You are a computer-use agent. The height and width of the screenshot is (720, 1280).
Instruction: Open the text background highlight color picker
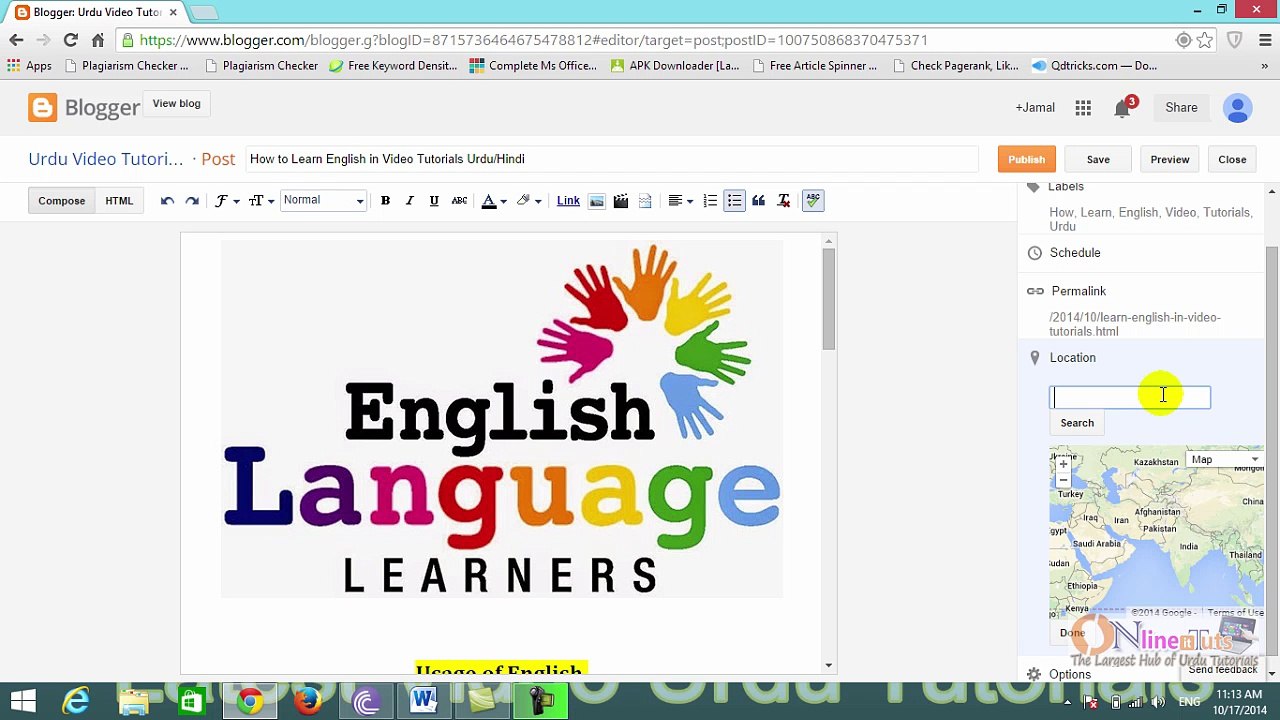(x=528, y=201)
